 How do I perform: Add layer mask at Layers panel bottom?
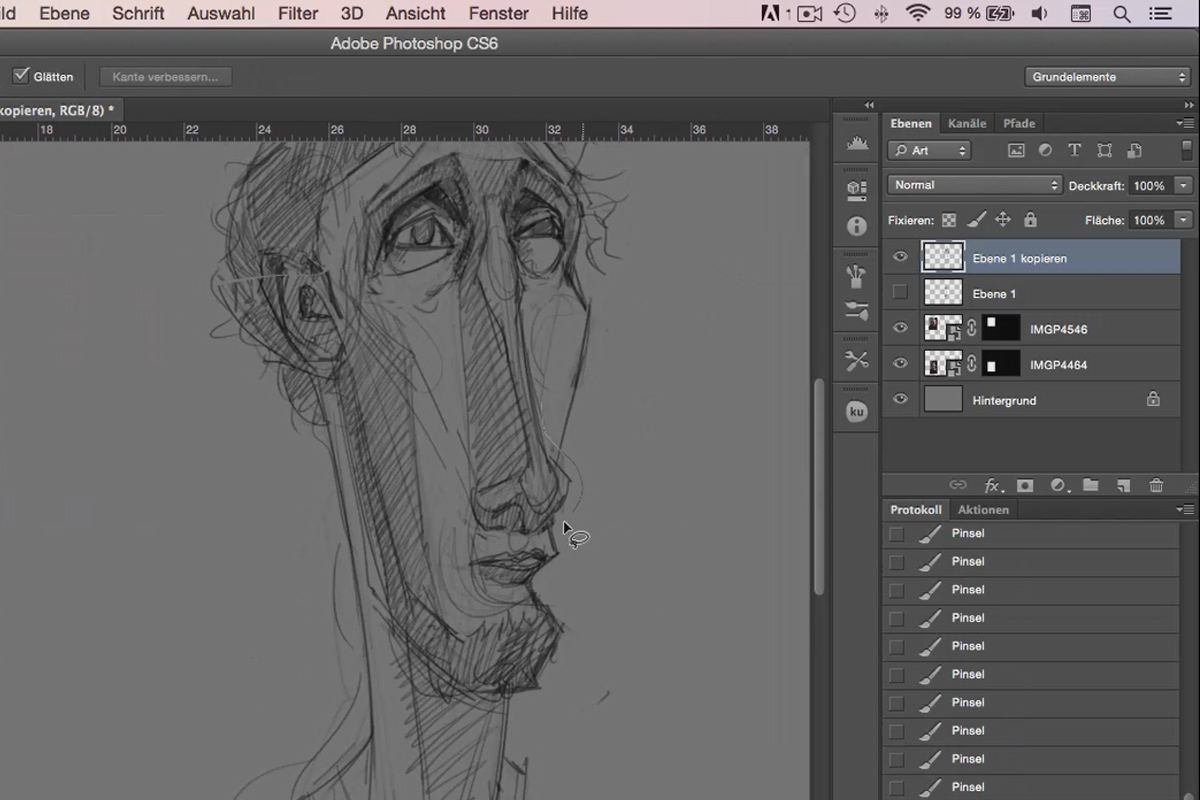tap(1025, 485)
